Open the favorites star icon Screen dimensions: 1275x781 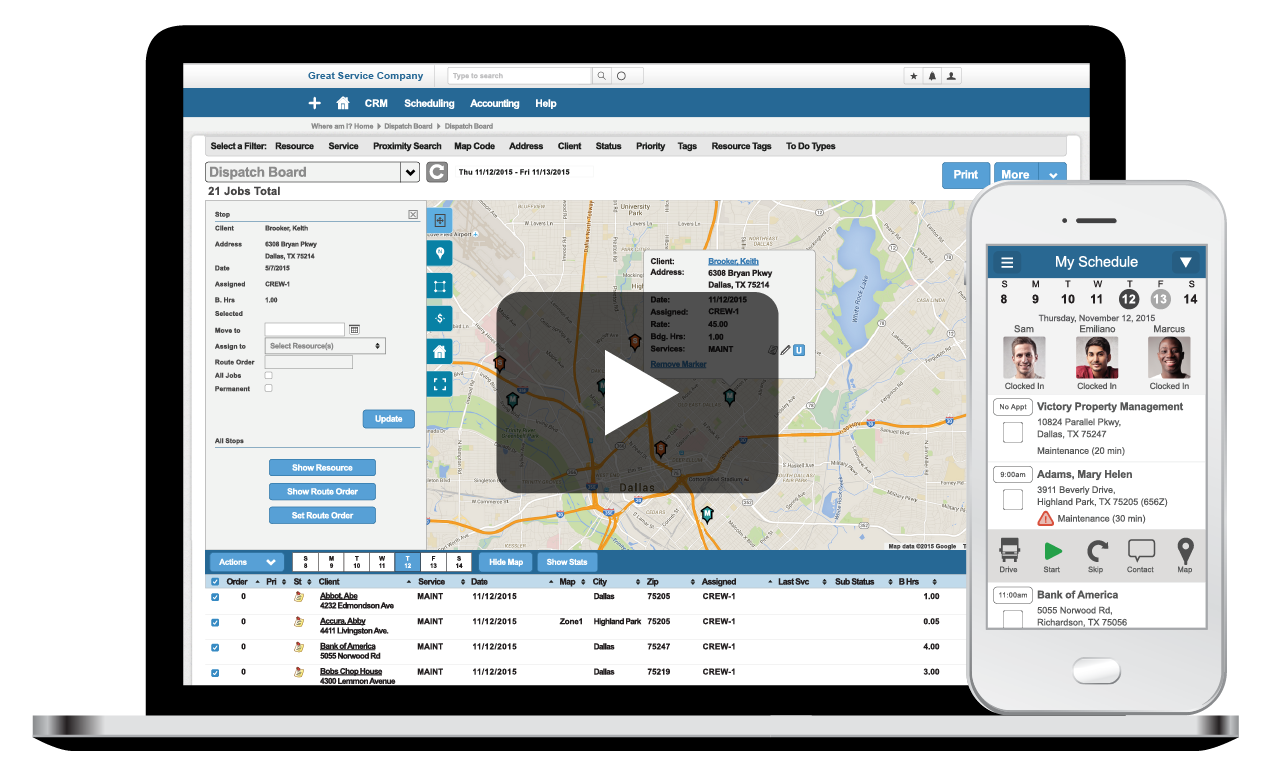click(x=913, y=76)
